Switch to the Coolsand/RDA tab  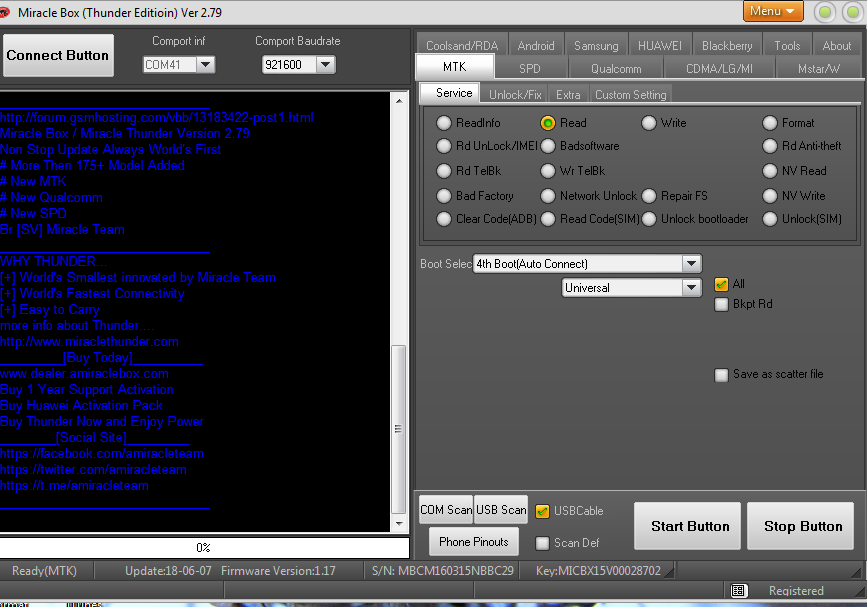tap(462, 46)
